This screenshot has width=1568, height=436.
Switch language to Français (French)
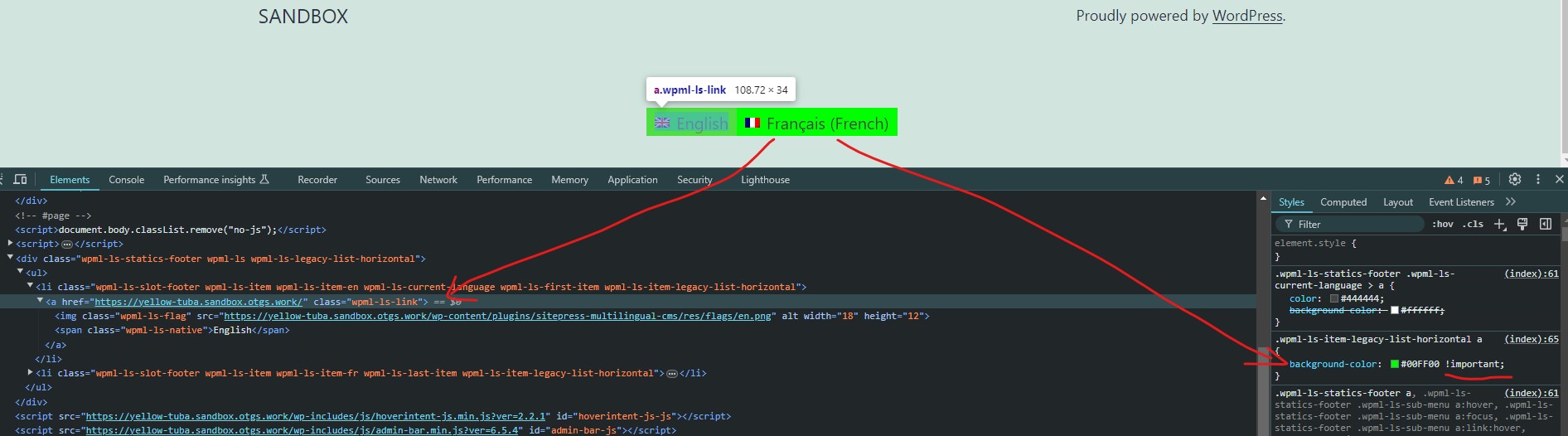[x=816, y=123]
